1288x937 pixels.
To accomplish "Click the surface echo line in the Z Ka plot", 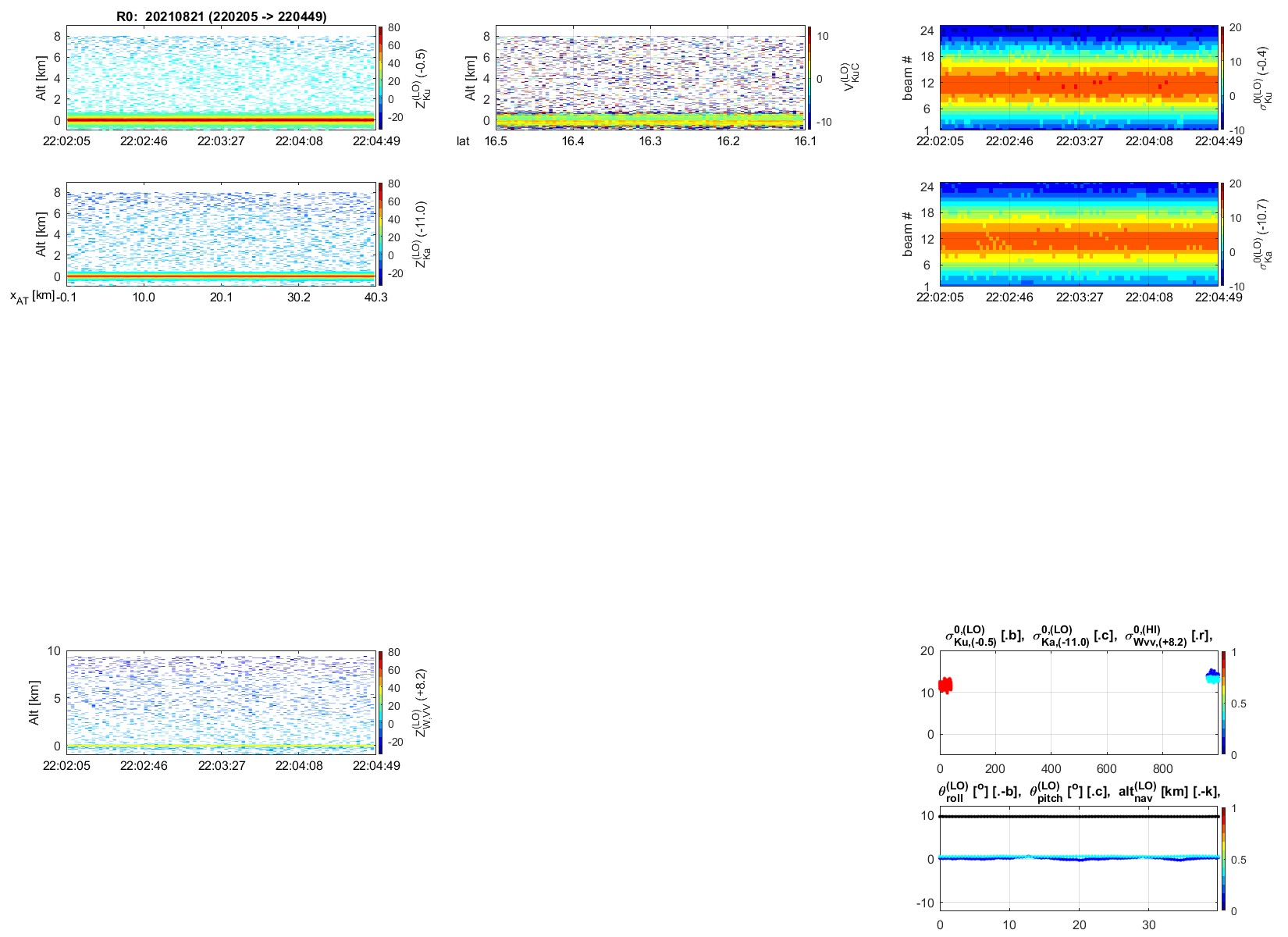I will pos(221,276).
